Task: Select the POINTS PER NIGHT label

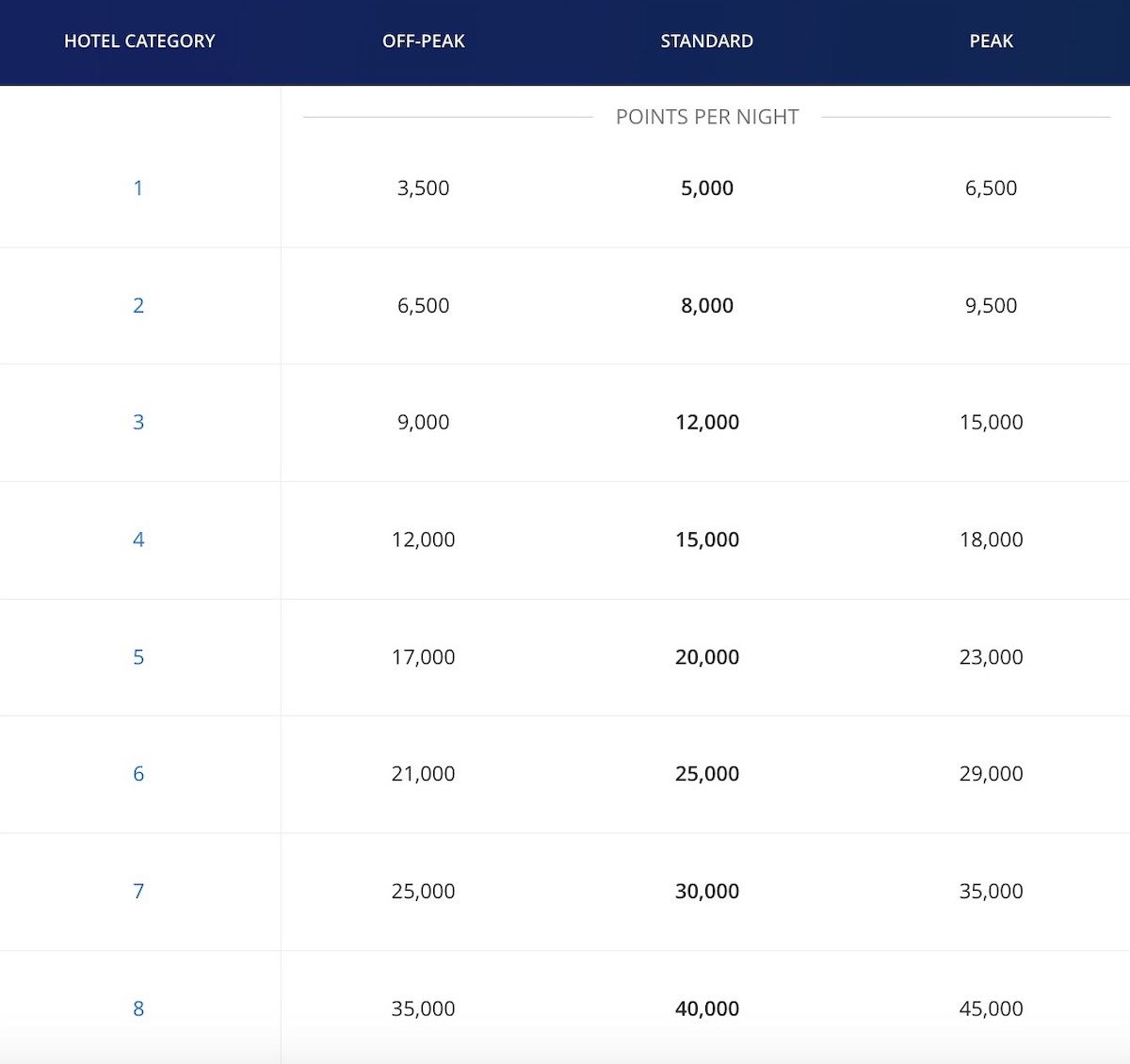Action: (x=707, y=117)
